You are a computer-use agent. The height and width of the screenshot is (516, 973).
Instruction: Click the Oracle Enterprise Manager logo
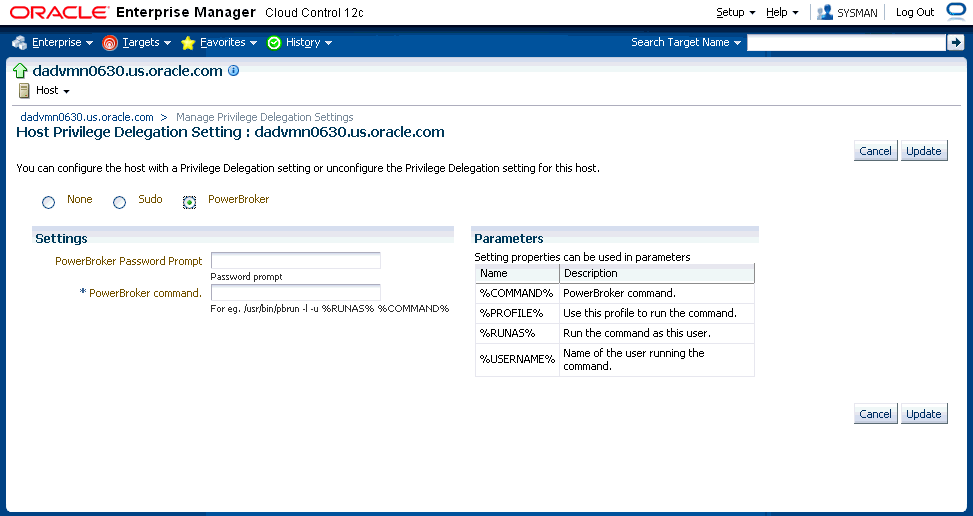point(132,12)
